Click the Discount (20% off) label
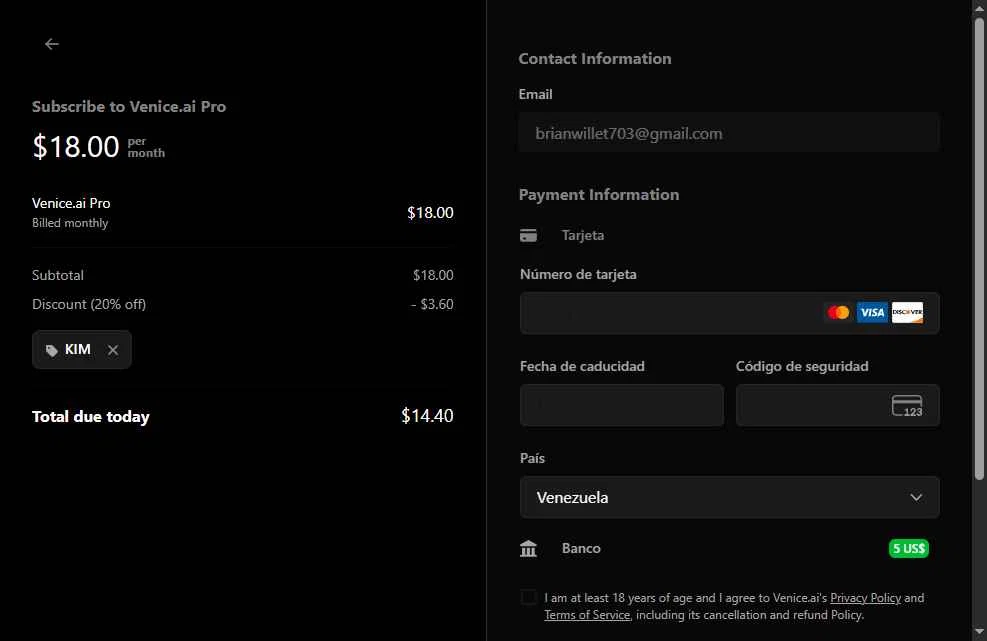Image resolution: width=987 pixels, height=641 pixels. click(x=89, y=304)
